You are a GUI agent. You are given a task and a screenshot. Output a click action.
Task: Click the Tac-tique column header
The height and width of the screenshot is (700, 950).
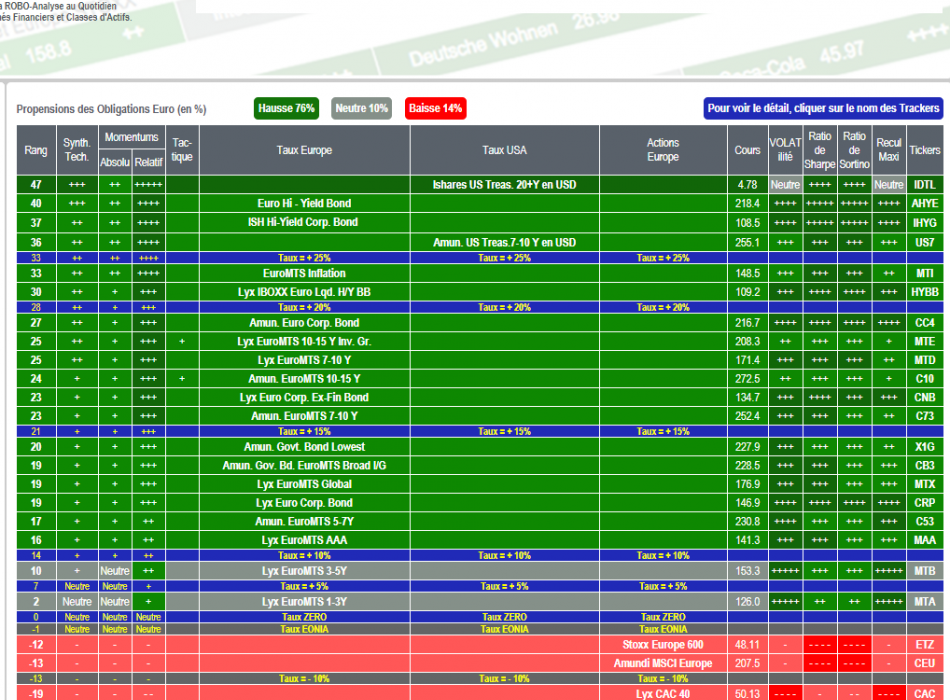click(182, 150)
